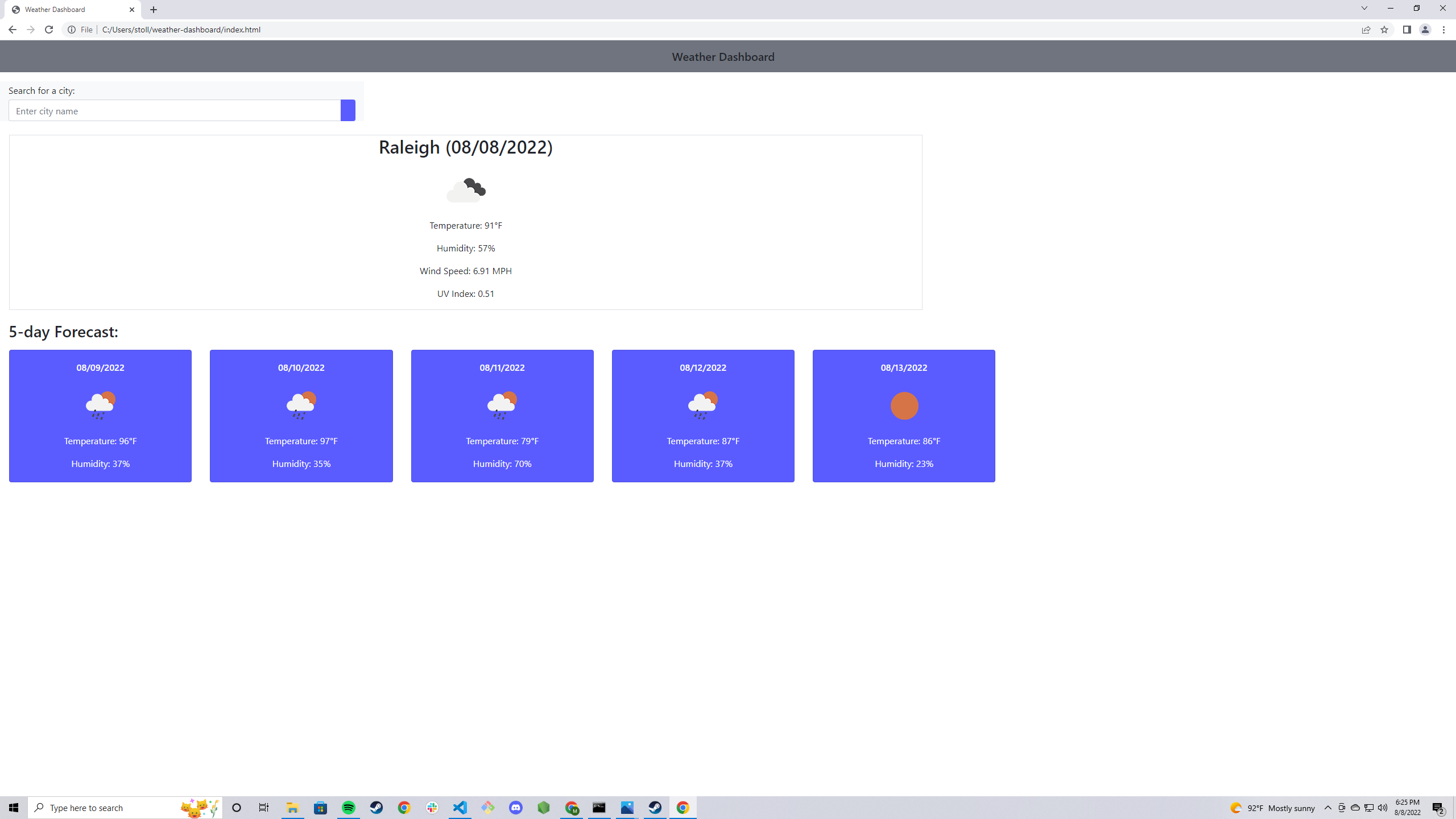
Task: Open a new browser tab
Action: pyautogui.click(x=153, y=9)
